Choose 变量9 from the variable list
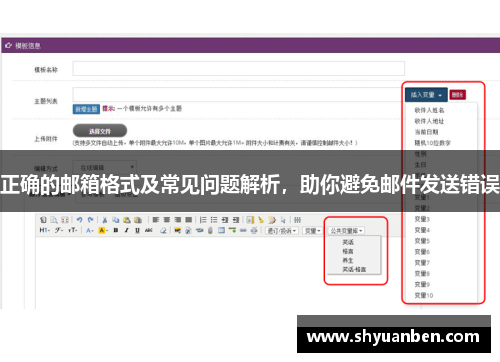This screenshot has height=362, width=500. point(422,284)
